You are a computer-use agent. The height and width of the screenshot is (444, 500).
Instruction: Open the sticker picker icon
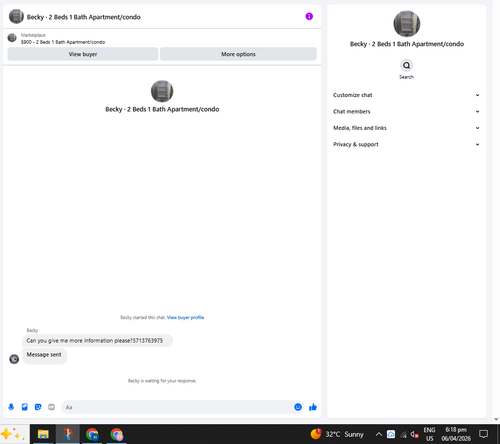[38, 407]
